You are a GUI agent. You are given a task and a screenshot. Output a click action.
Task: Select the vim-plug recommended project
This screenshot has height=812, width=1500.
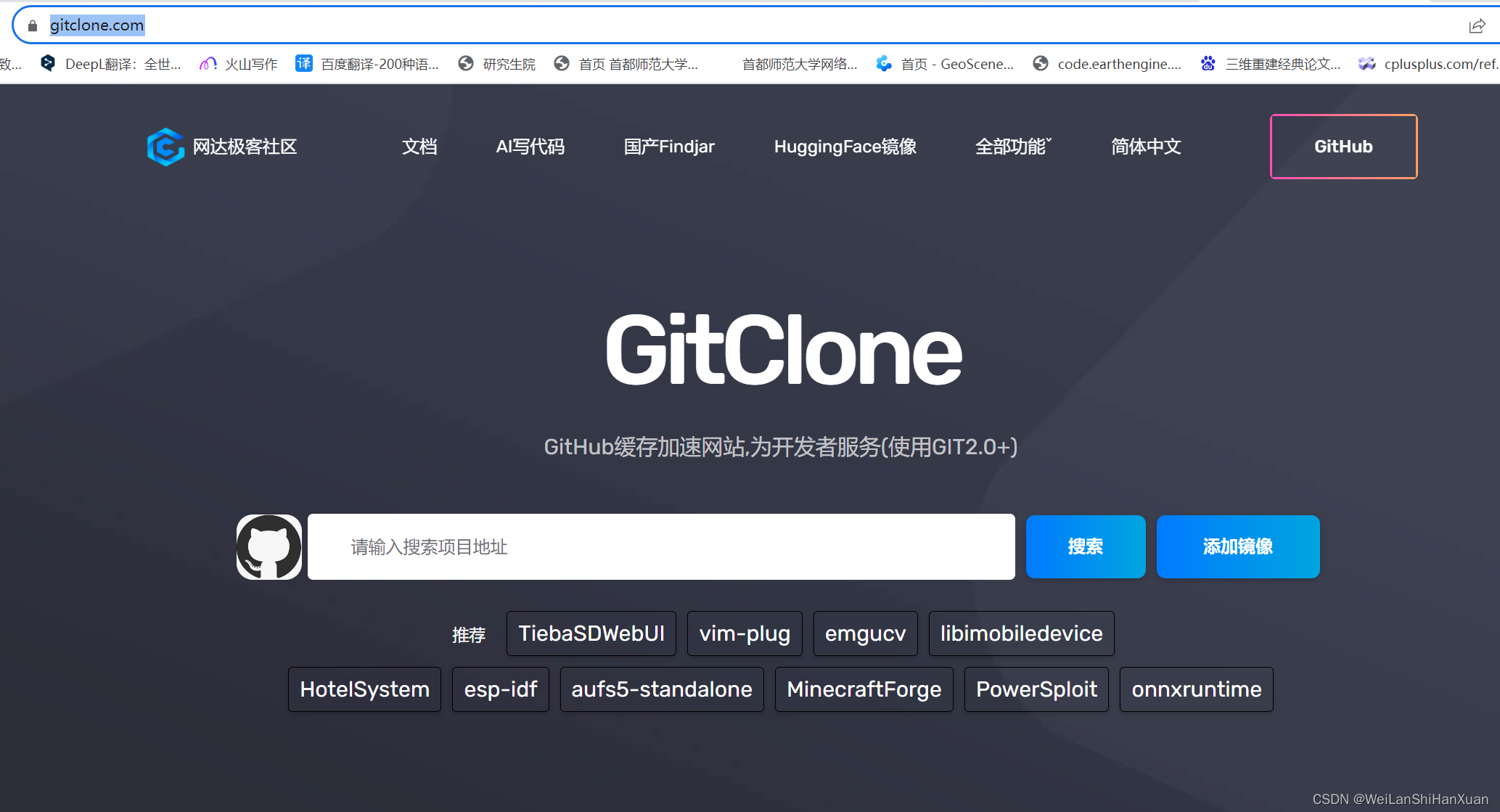click(744, 633)
